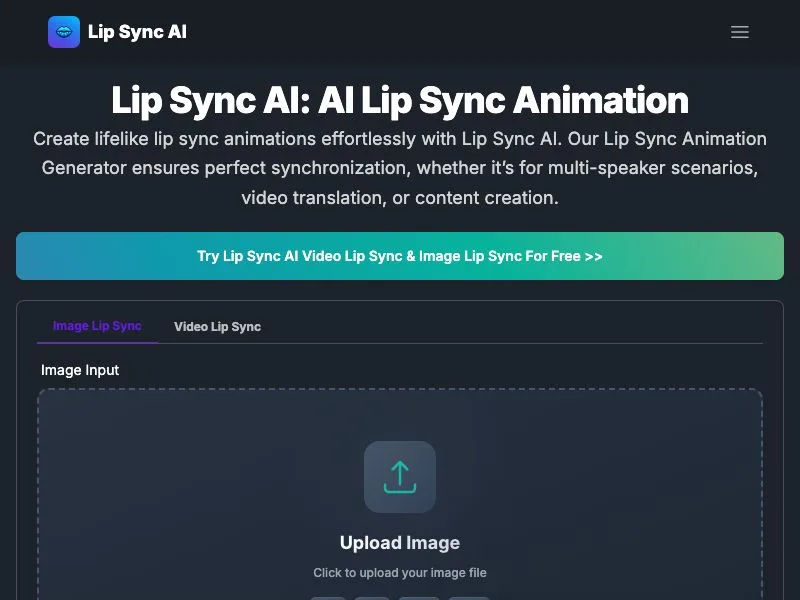This screenshot has width=800, height=600.
Task: Click the upload arrow icon
Action: pos(400,477)
